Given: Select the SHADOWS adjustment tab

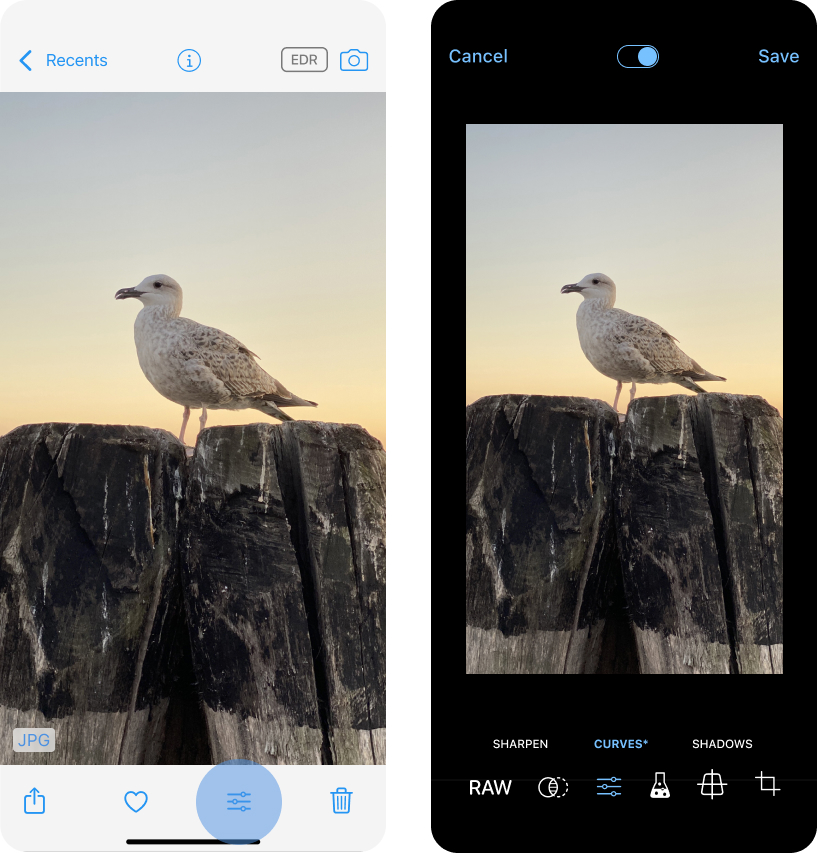Looking at the screenshot, I should point(722,744).
